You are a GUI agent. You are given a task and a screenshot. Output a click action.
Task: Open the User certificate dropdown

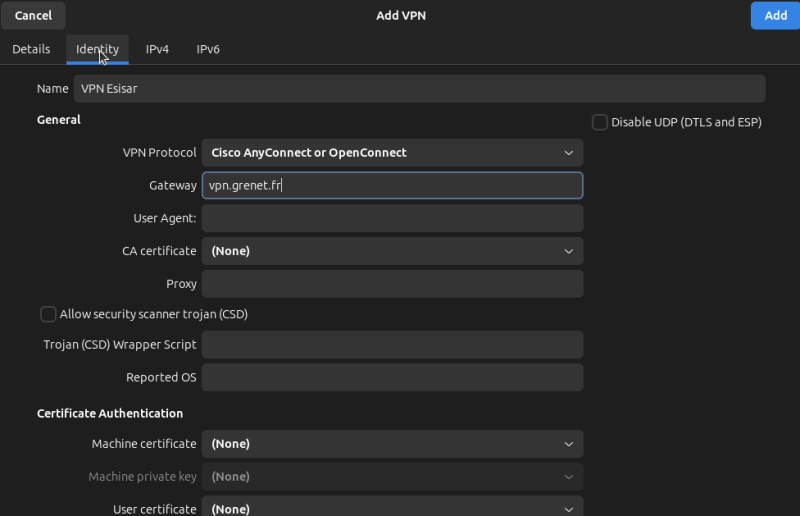tap(392, 508)
